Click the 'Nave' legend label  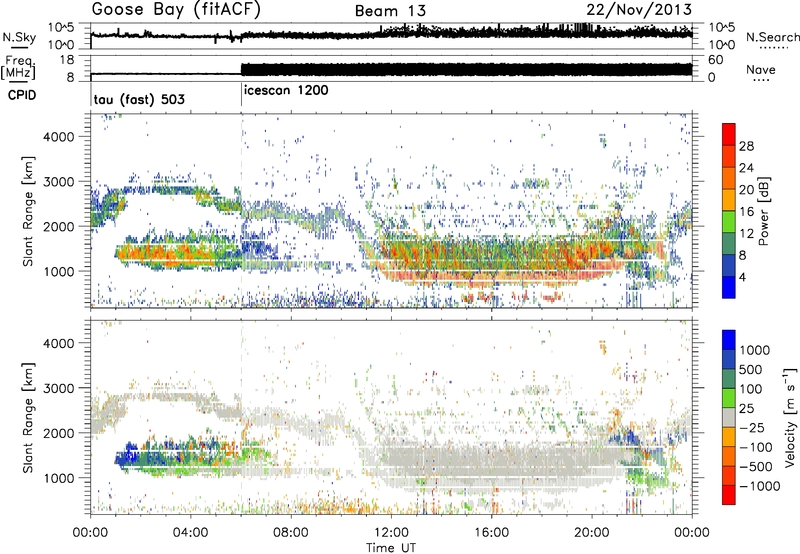pyautogui.click(x=761, y=70)
